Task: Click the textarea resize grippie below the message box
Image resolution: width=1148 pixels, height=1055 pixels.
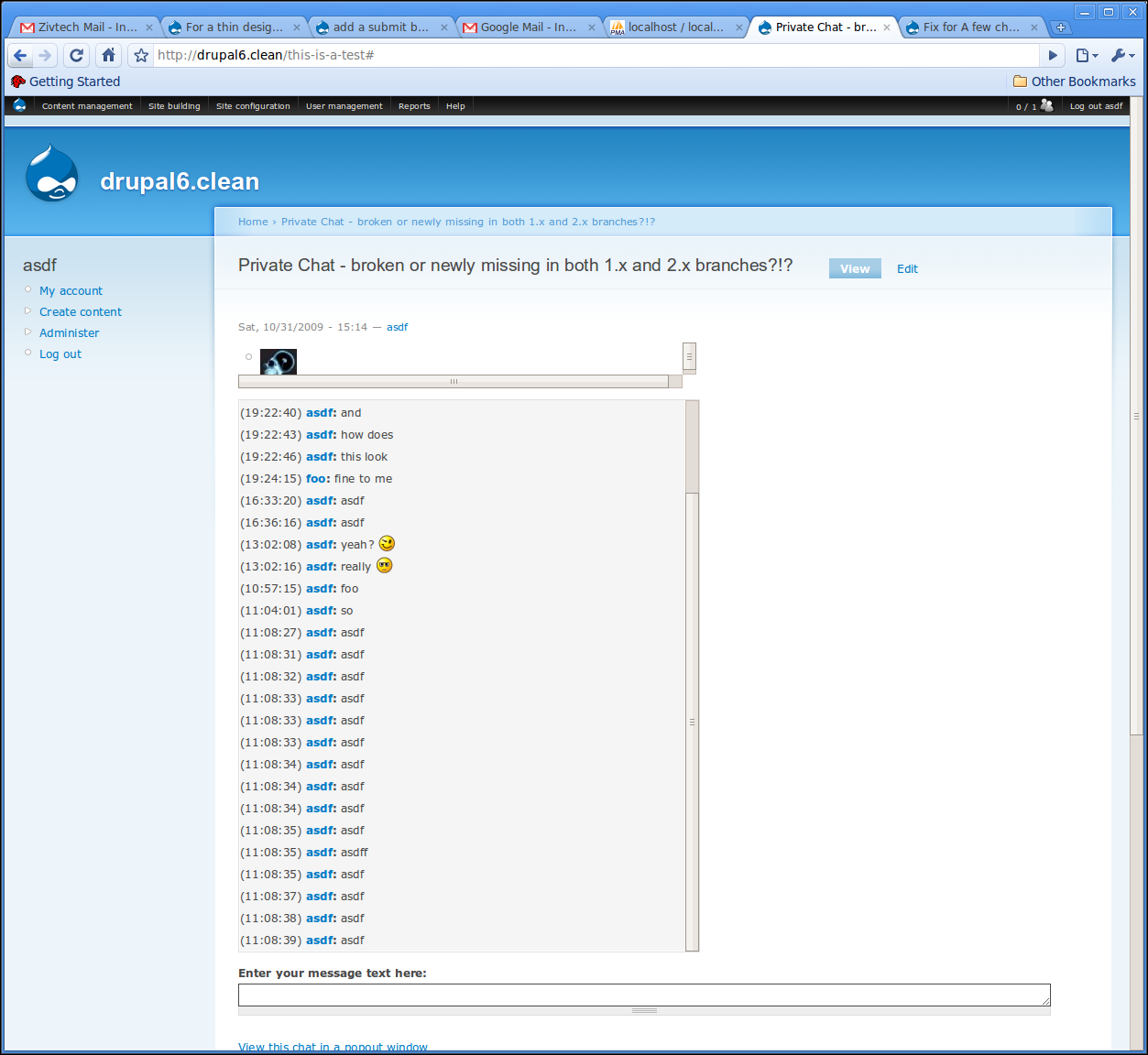Action: [x=644, y=1011]
